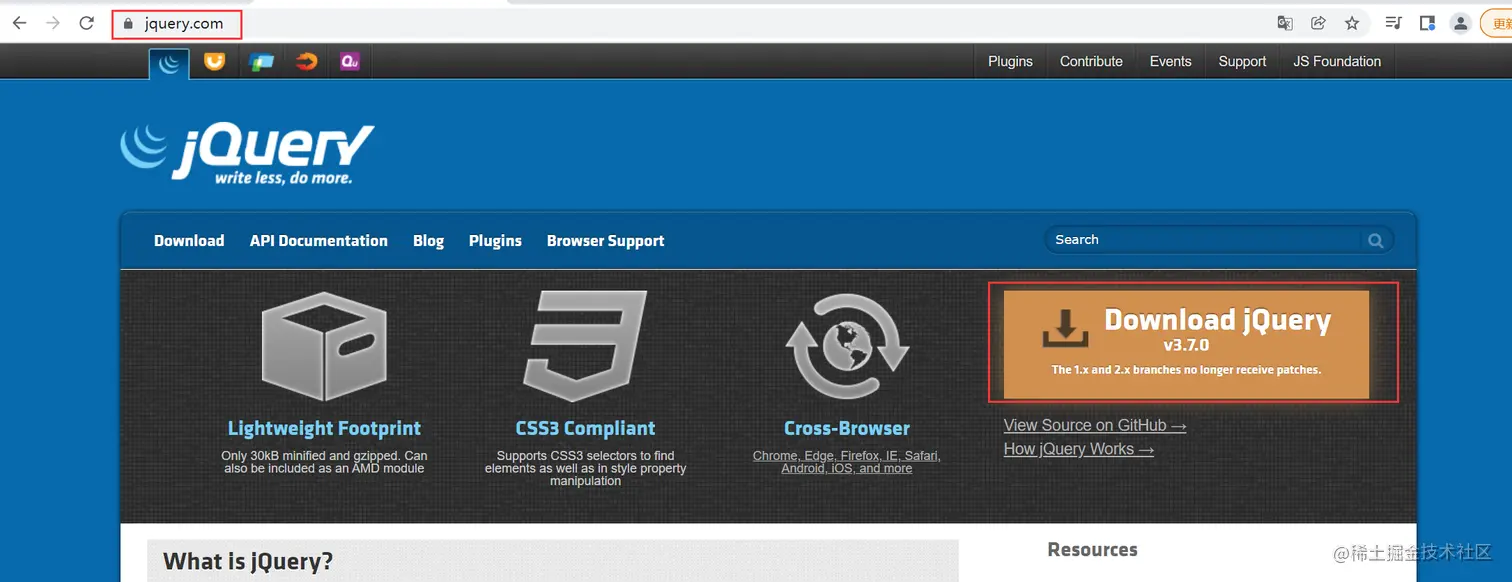Go back with the browser back arrow

[19, 23]
